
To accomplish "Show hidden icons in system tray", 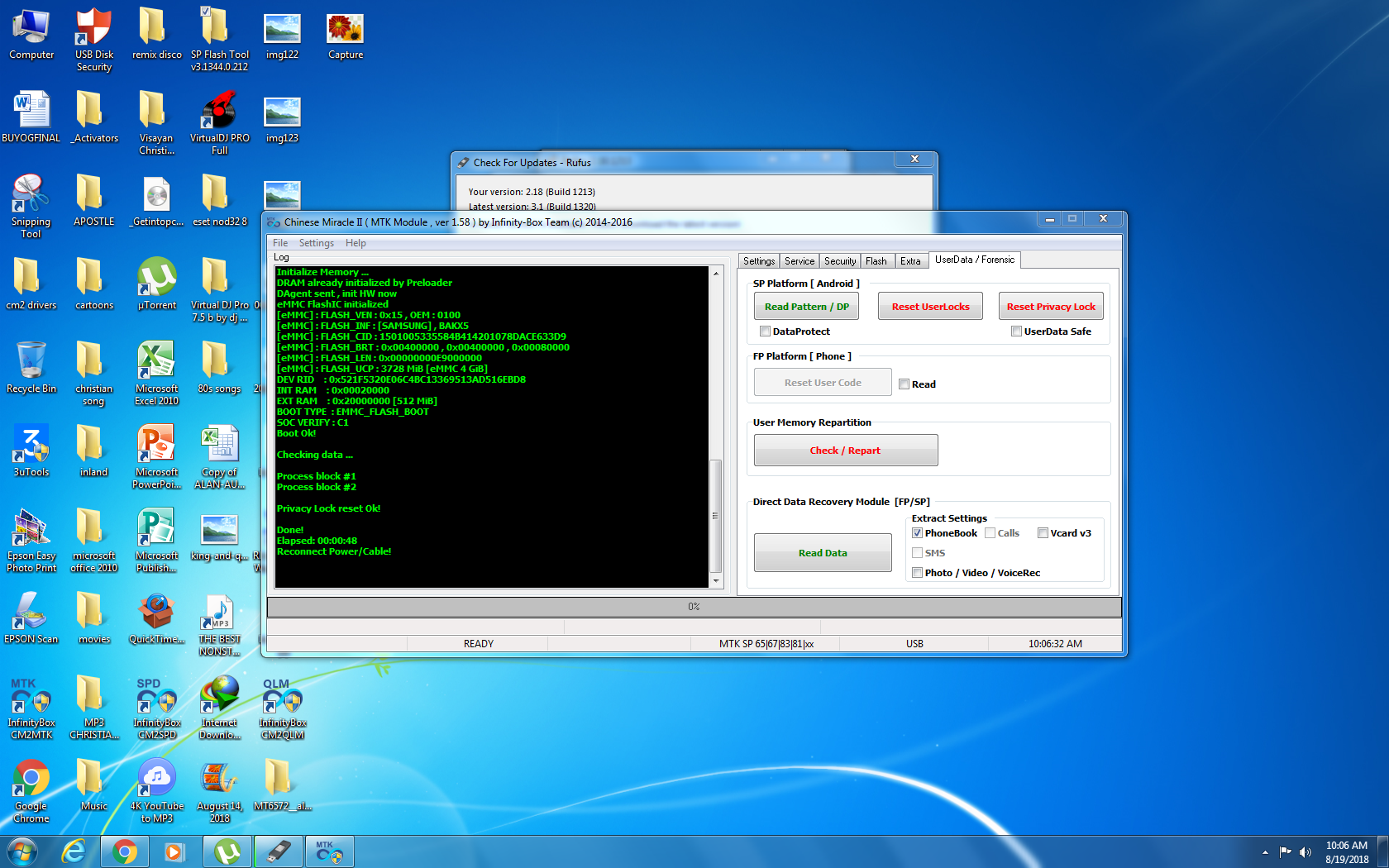I will pos(1265,851).
